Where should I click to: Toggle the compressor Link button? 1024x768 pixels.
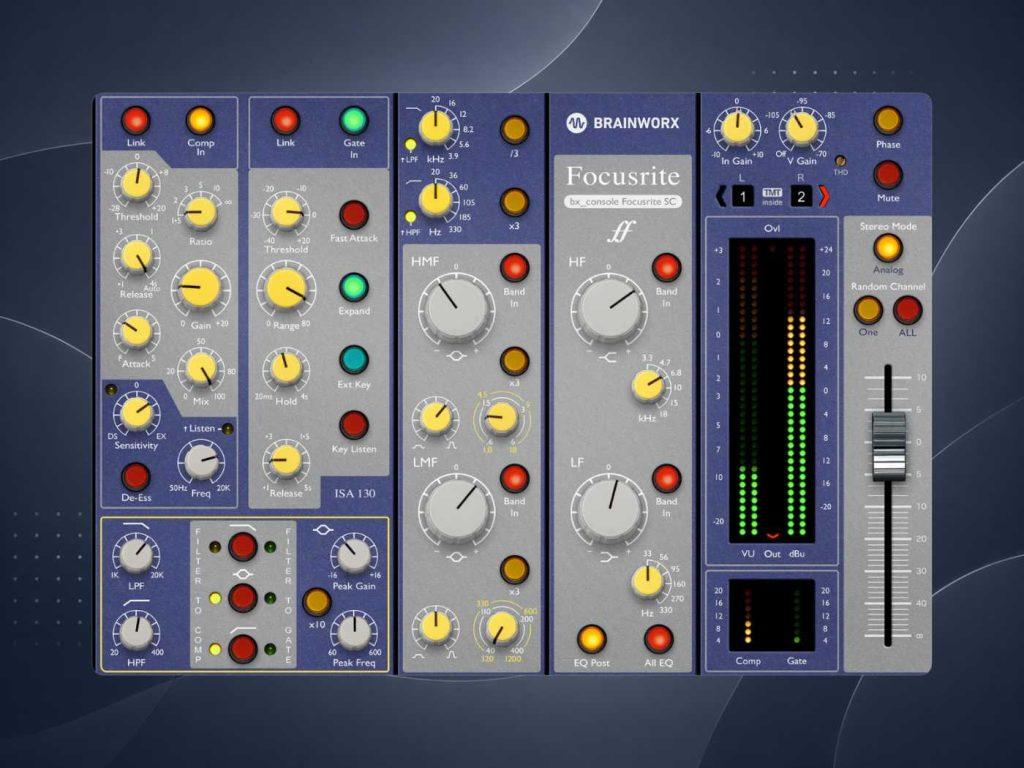[136, 120]
